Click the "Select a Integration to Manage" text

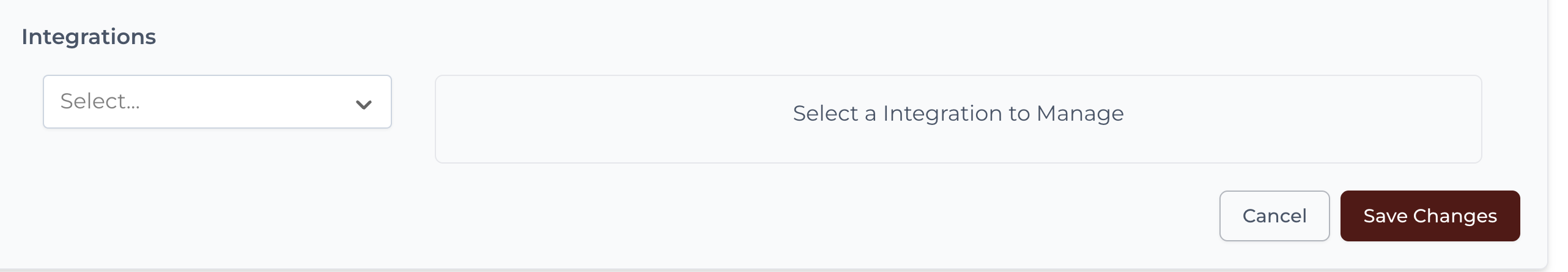click(x=958, y=113)
